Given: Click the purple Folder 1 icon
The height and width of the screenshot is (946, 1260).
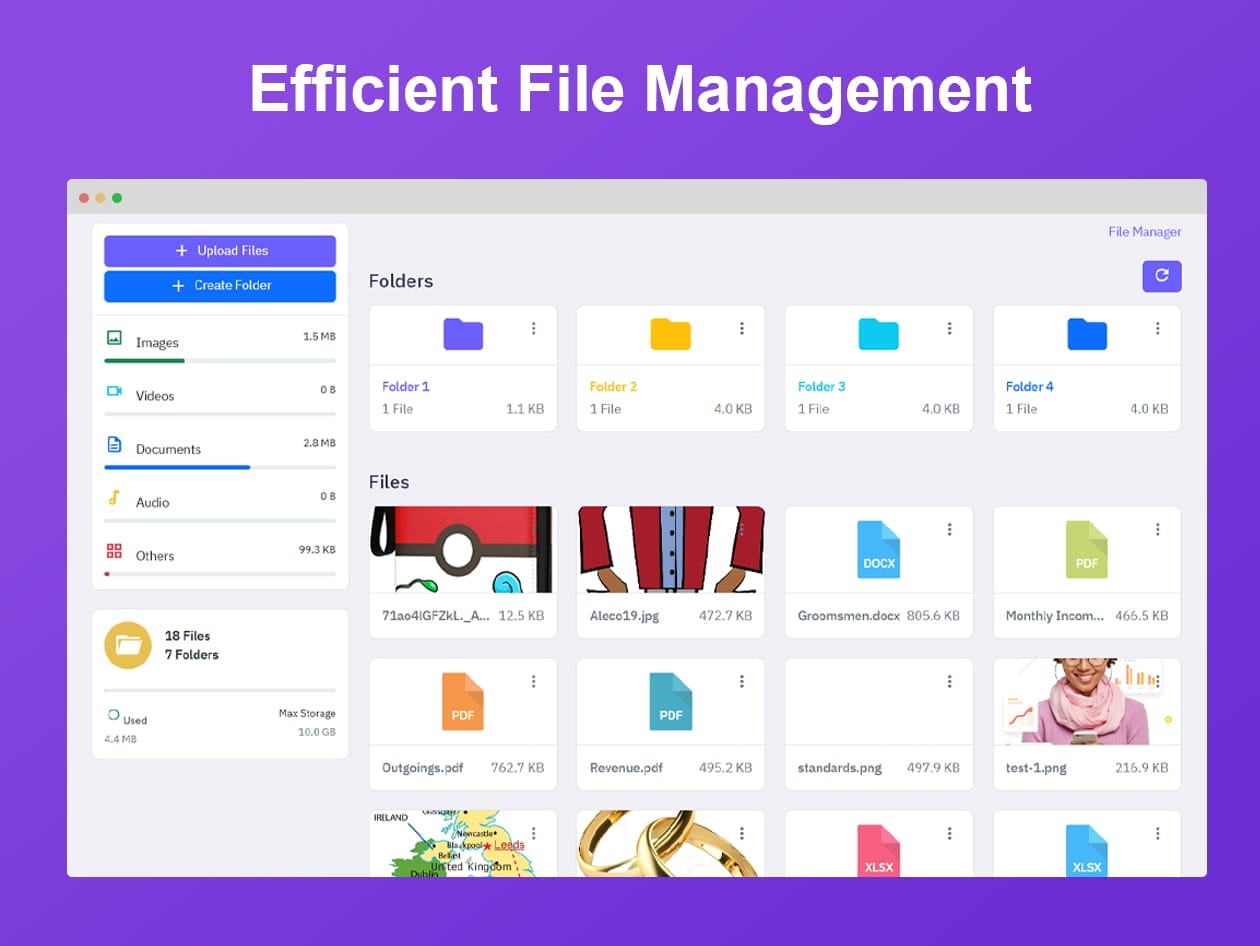Looking at the screenshot, I should (x=463, y=334).
